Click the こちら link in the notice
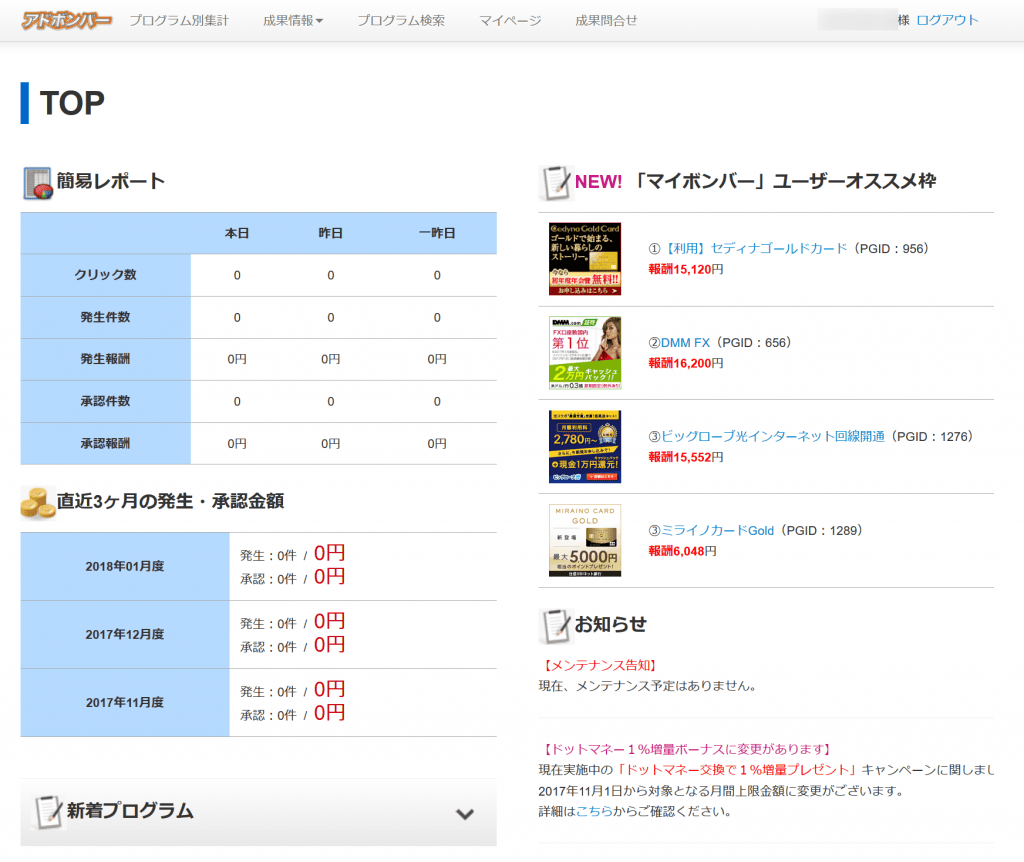The width and height of the screenshot is (1024, 862). tap(594, 812)
